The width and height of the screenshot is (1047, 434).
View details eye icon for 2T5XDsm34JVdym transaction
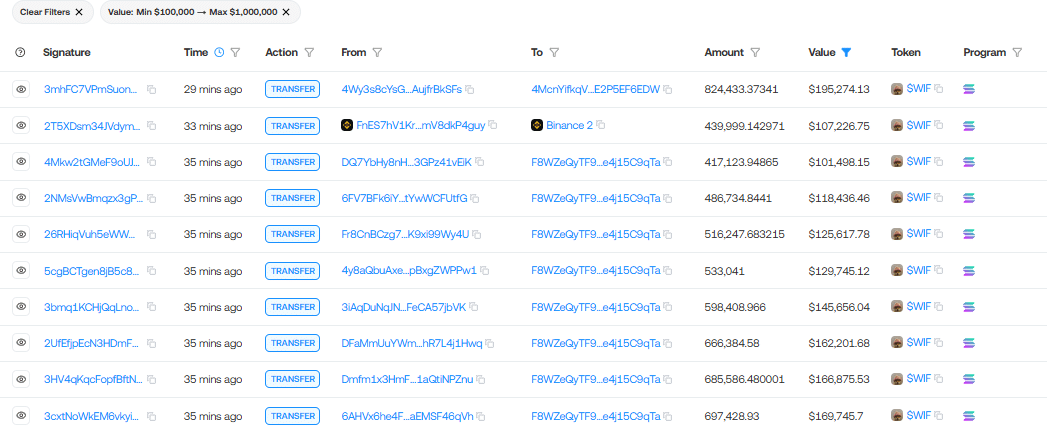point(21,125)
